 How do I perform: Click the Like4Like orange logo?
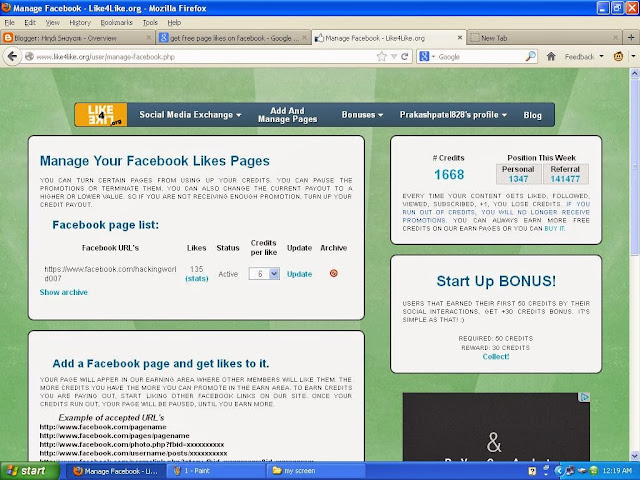click(x=101, y=115)
